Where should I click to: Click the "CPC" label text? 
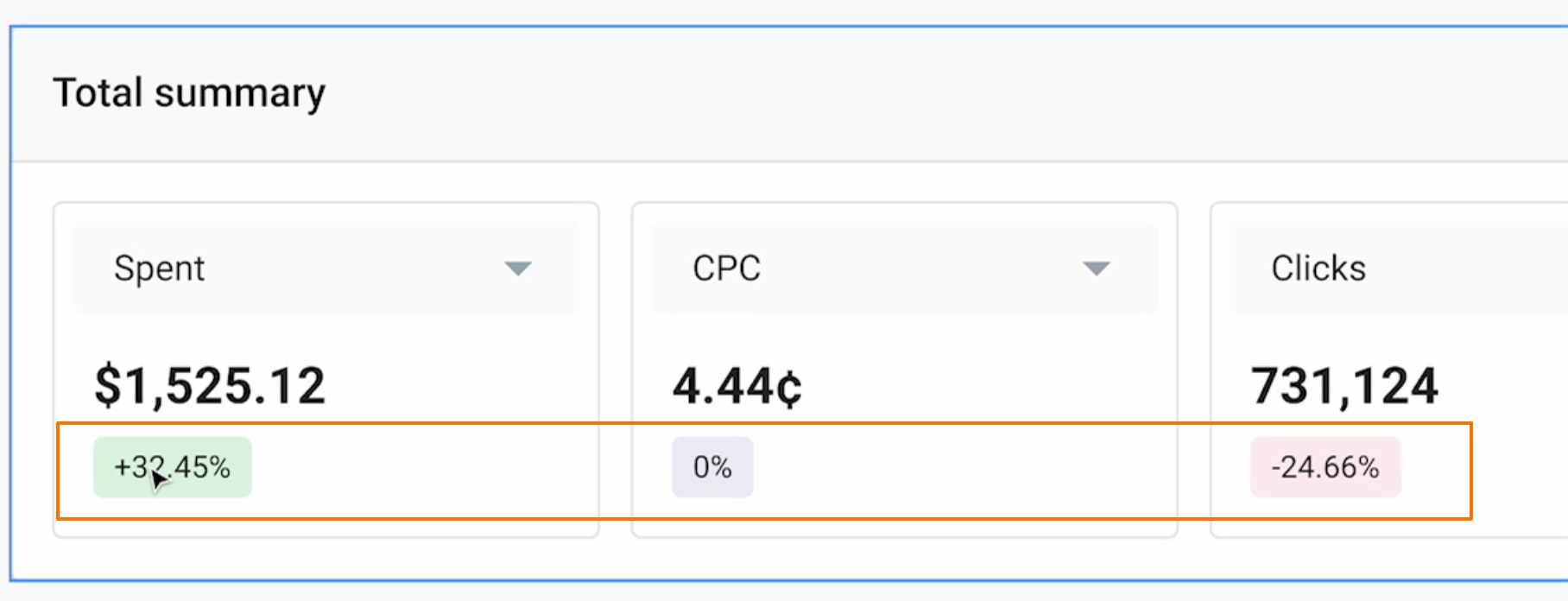[726, 269]
